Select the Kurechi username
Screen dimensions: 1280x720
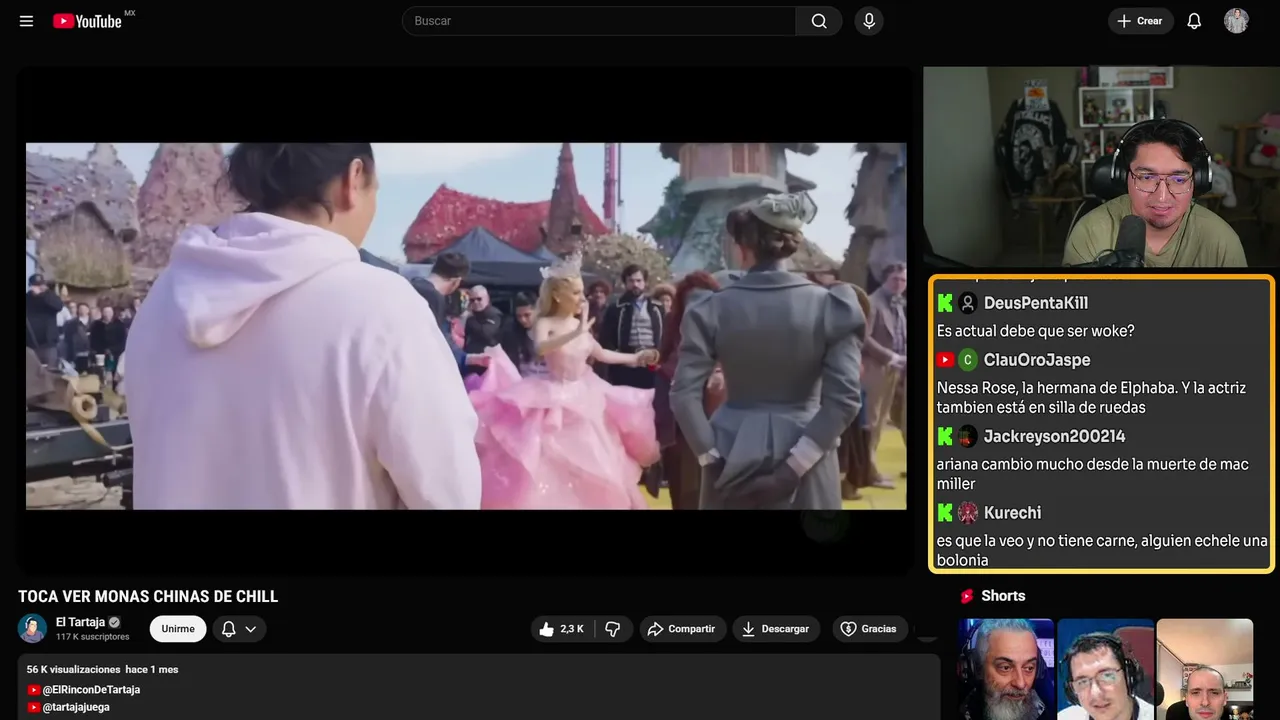pos(1012,513)
